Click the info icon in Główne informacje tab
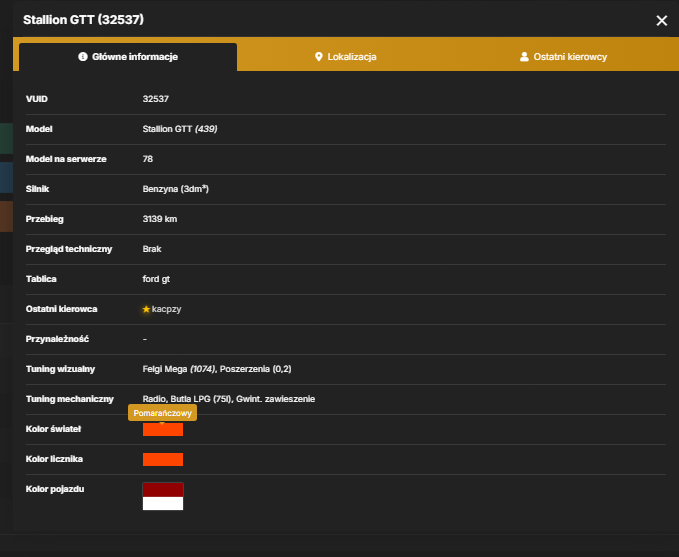 point(83,57)
